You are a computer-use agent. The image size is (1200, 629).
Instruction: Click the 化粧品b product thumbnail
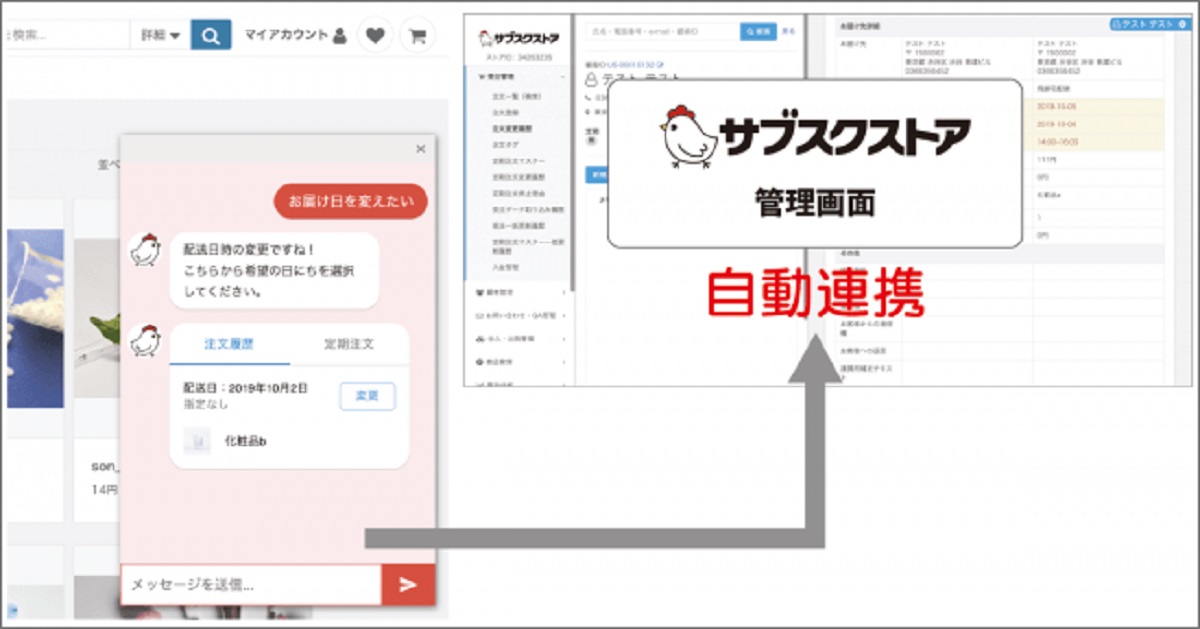(196, 441)
